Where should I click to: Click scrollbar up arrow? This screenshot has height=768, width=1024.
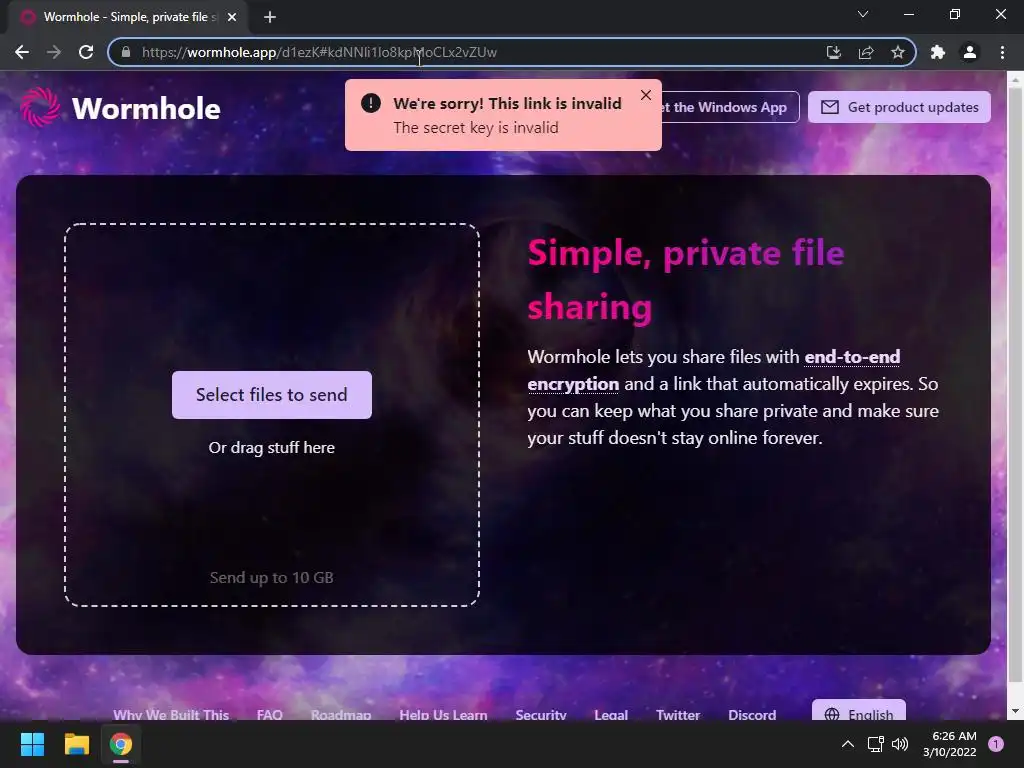(x=1015, y=79)
